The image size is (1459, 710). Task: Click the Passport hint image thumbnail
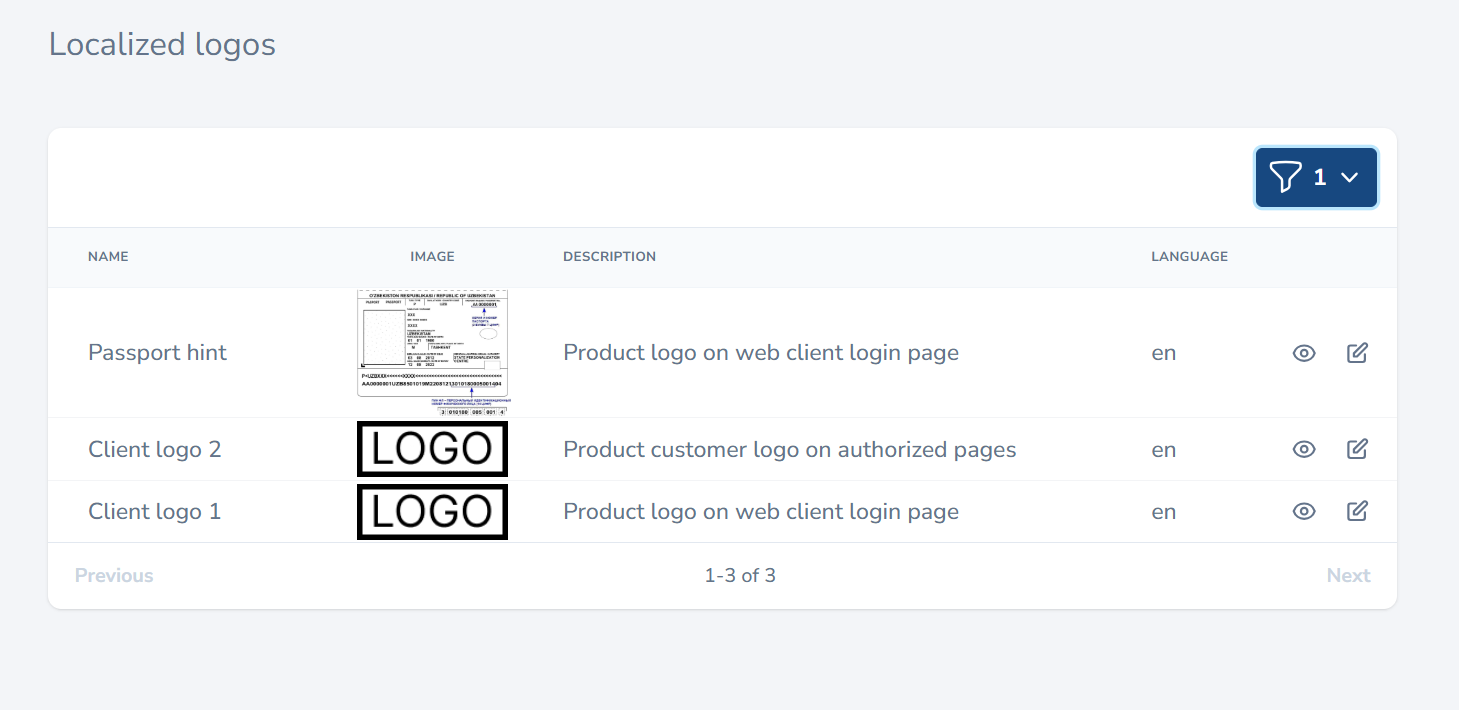click(x=432, y=352)
